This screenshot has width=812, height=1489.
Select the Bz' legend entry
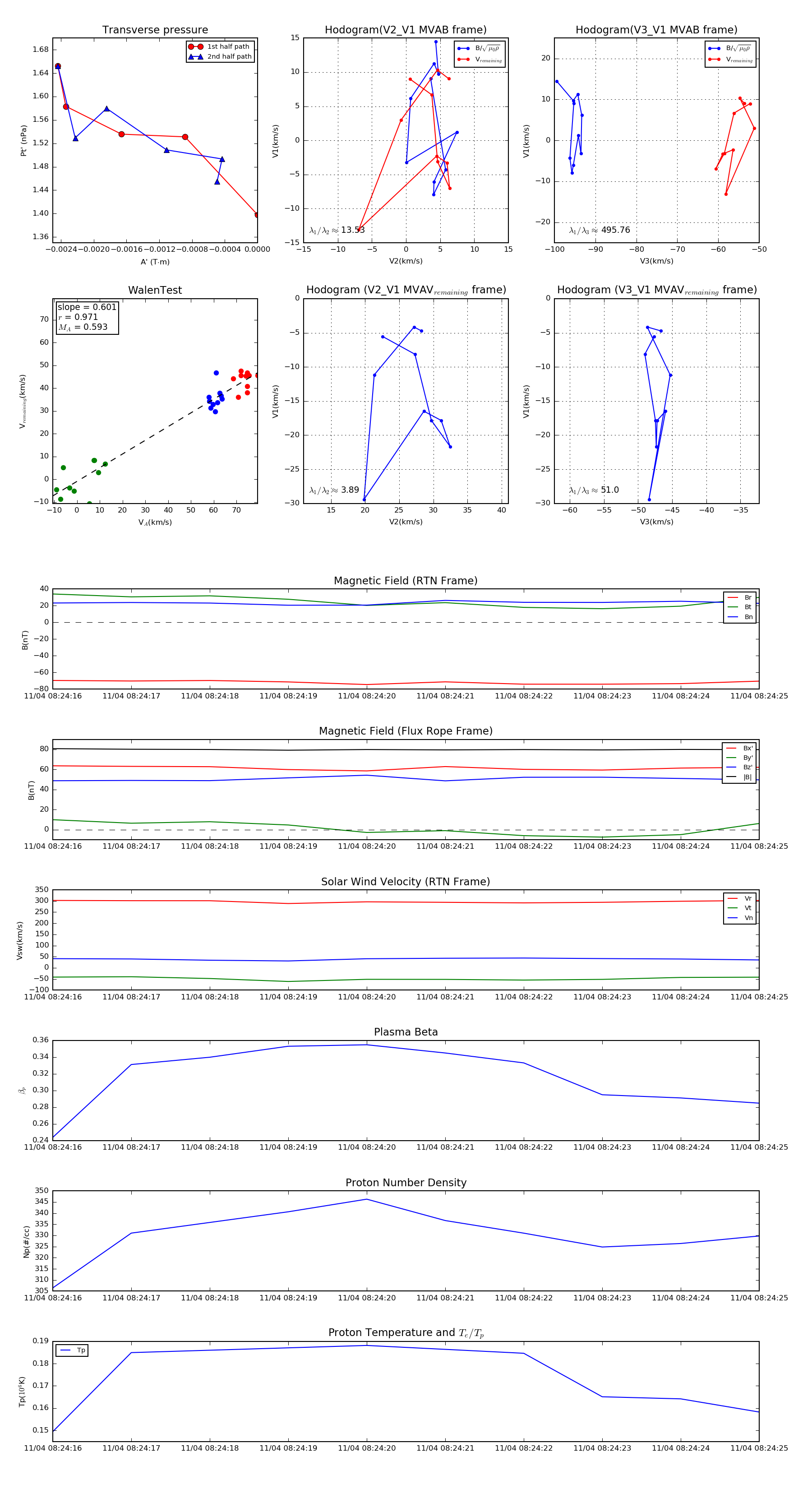(x=739, y=768)
